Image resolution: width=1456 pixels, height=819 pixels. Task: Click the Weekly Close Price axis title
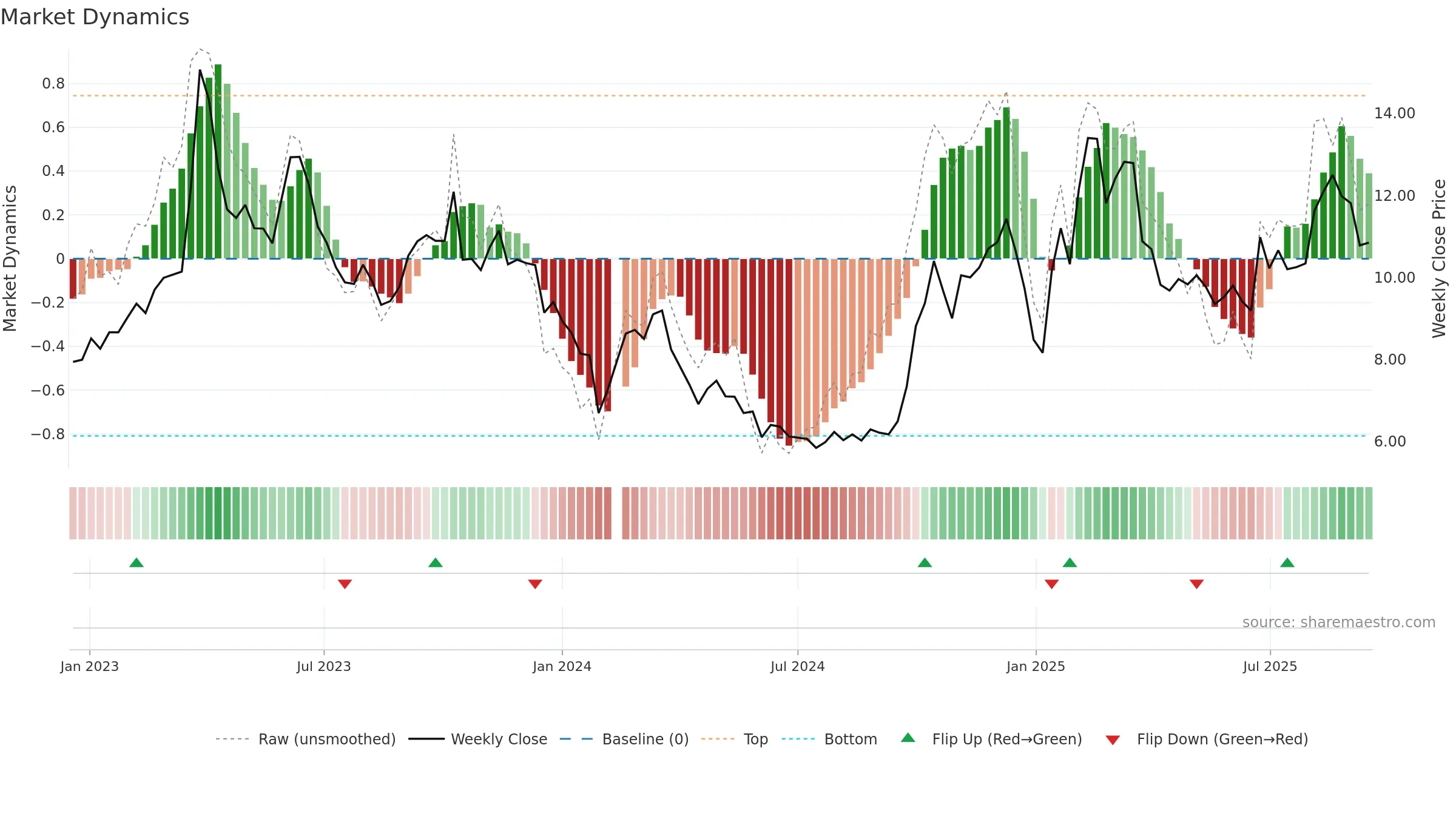point(1439,258)
